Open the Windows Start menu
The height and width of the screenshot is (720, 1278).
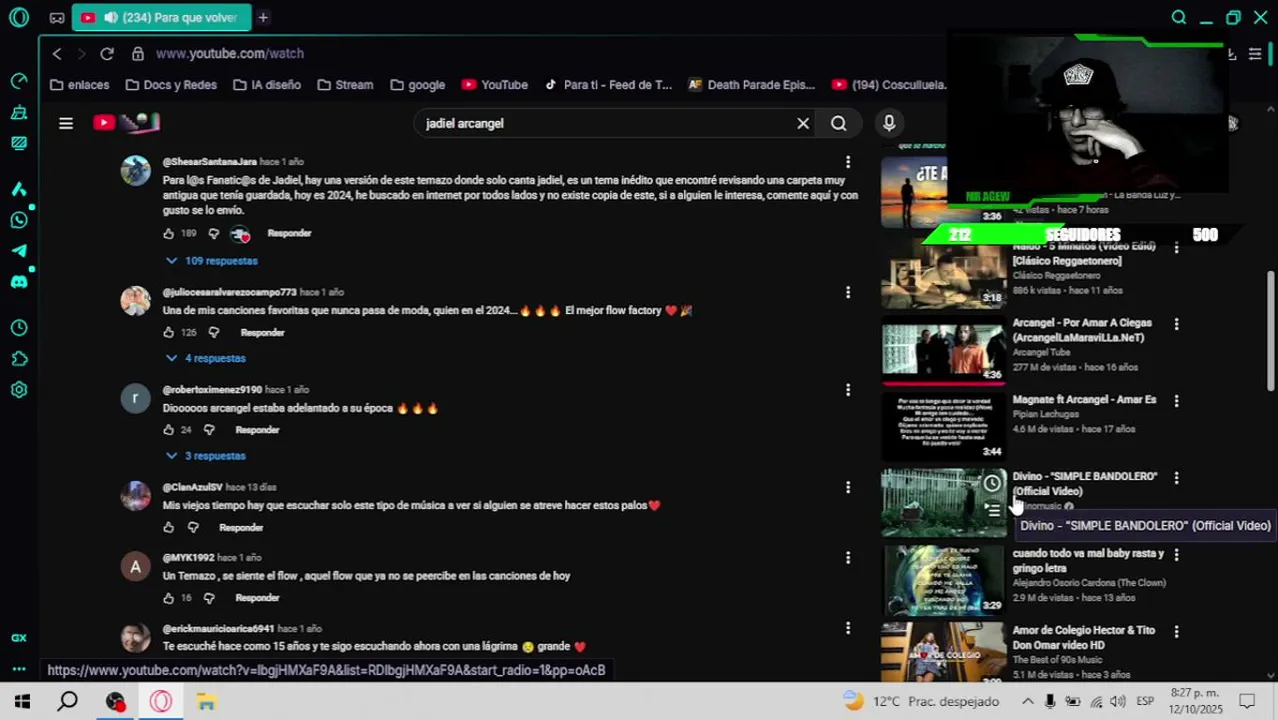tap(22, 702)
